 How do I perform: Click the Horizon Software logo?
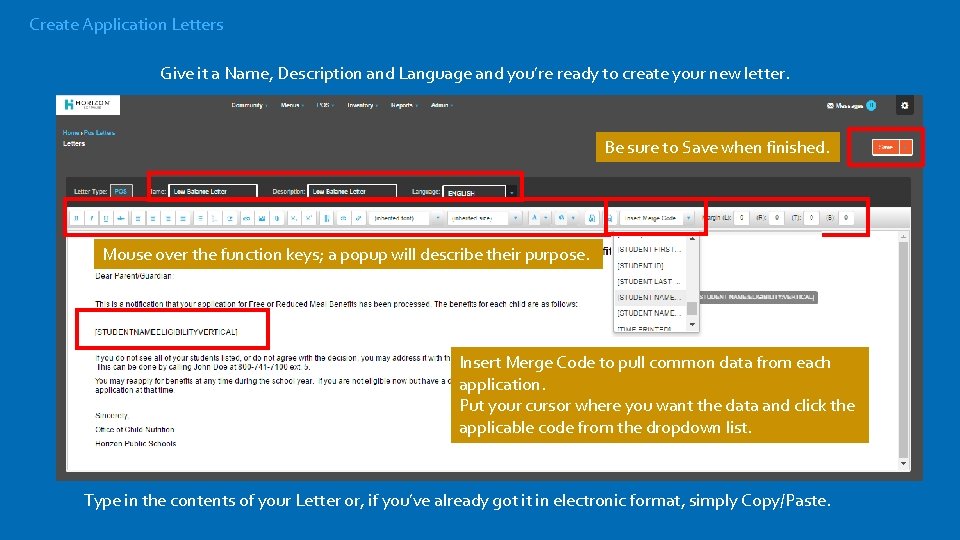[x=88, y=105]
